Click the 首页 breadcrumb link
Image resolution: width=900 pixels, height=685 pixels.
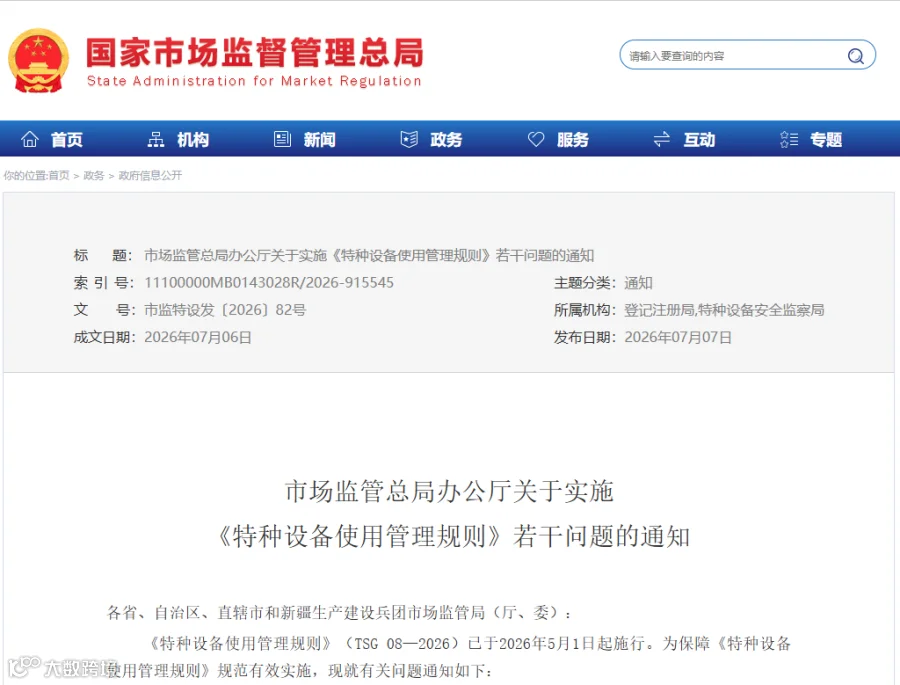pos(59,176)
